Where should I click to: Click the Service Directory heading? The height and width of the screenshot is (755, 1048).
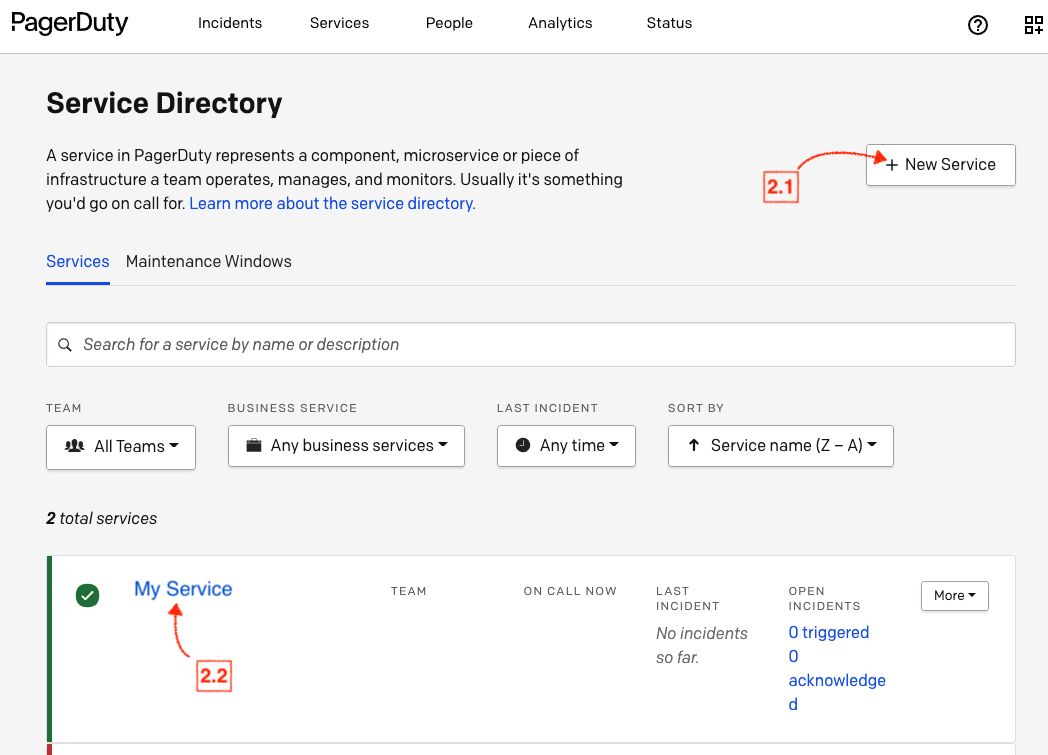tap(164, 103)
